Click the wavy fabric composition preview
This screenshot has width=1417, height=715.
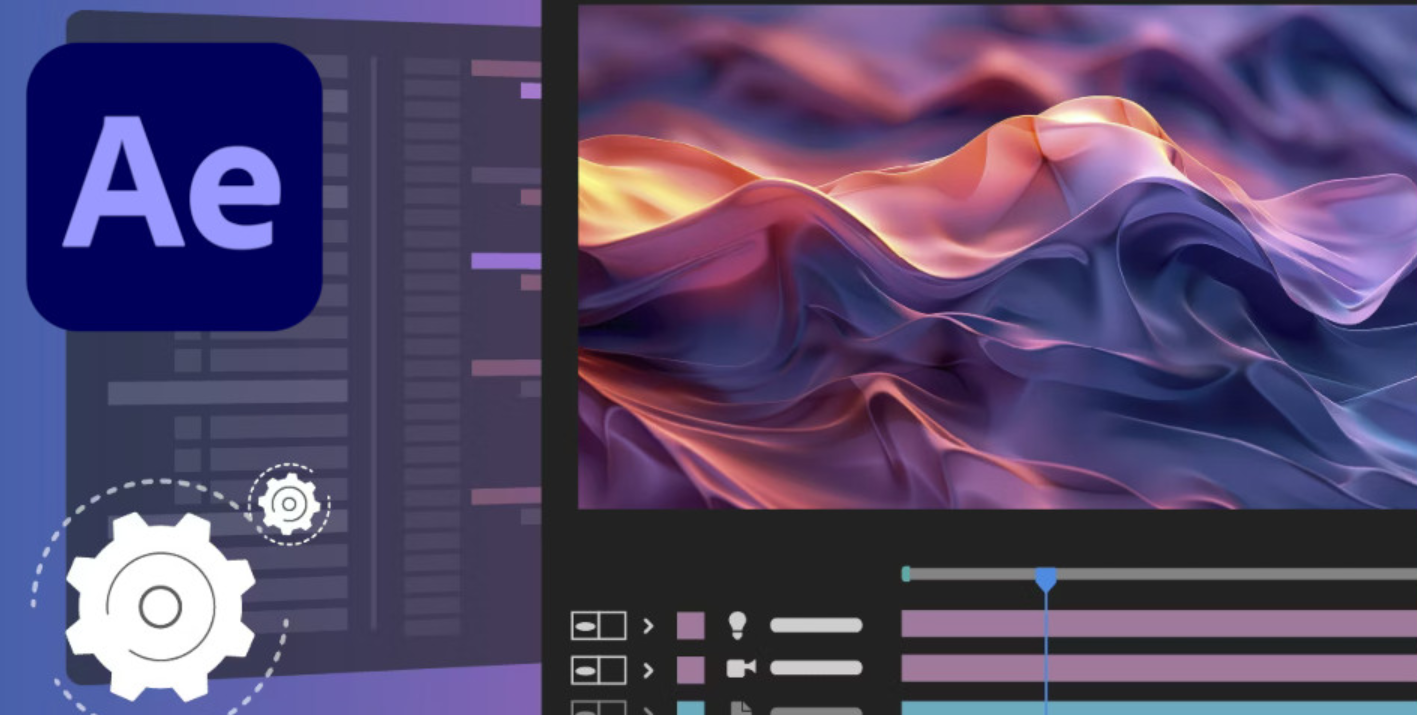(x=997, y=256)
